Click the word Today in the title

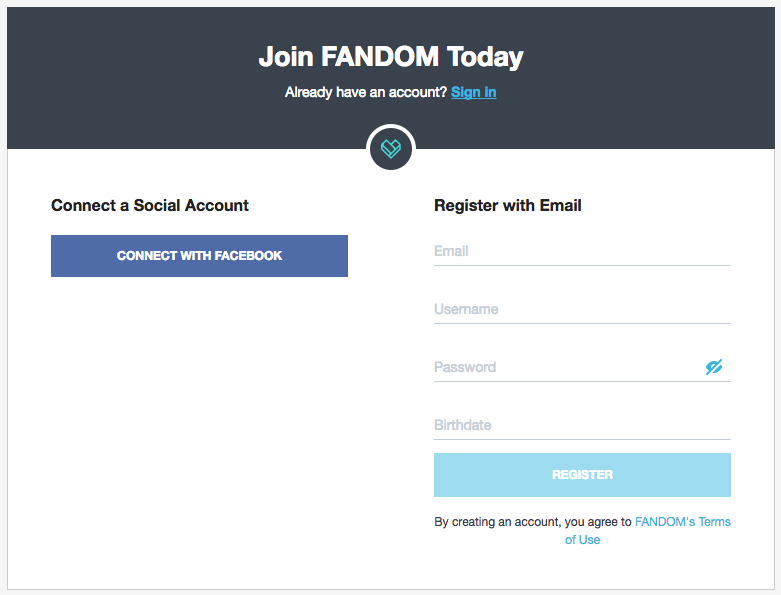pyautogui.click(x=485, y=57)
